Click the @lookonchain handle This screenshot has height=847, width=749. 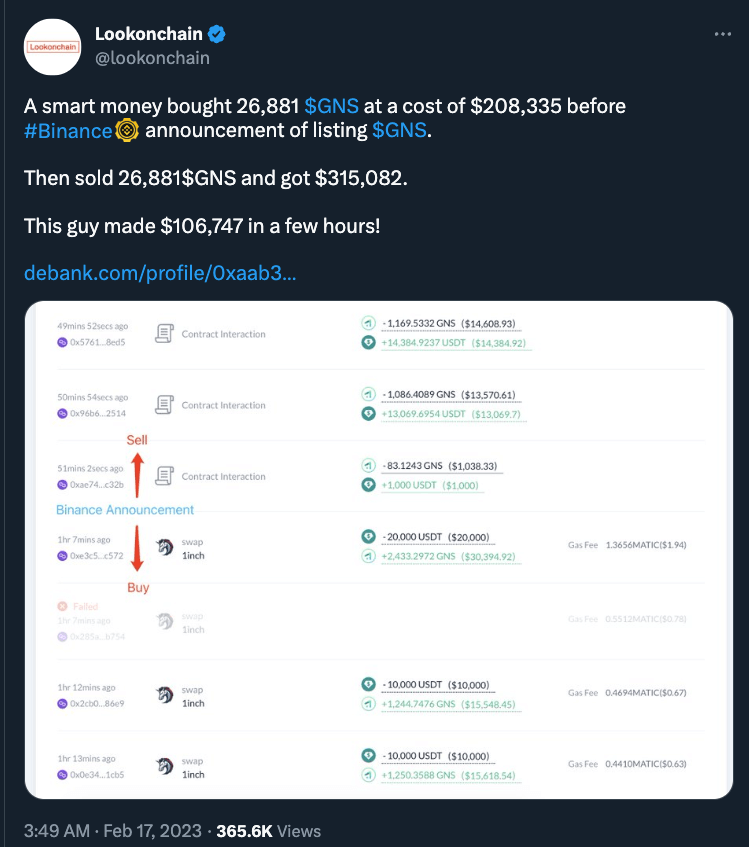(x=152, y=58)
